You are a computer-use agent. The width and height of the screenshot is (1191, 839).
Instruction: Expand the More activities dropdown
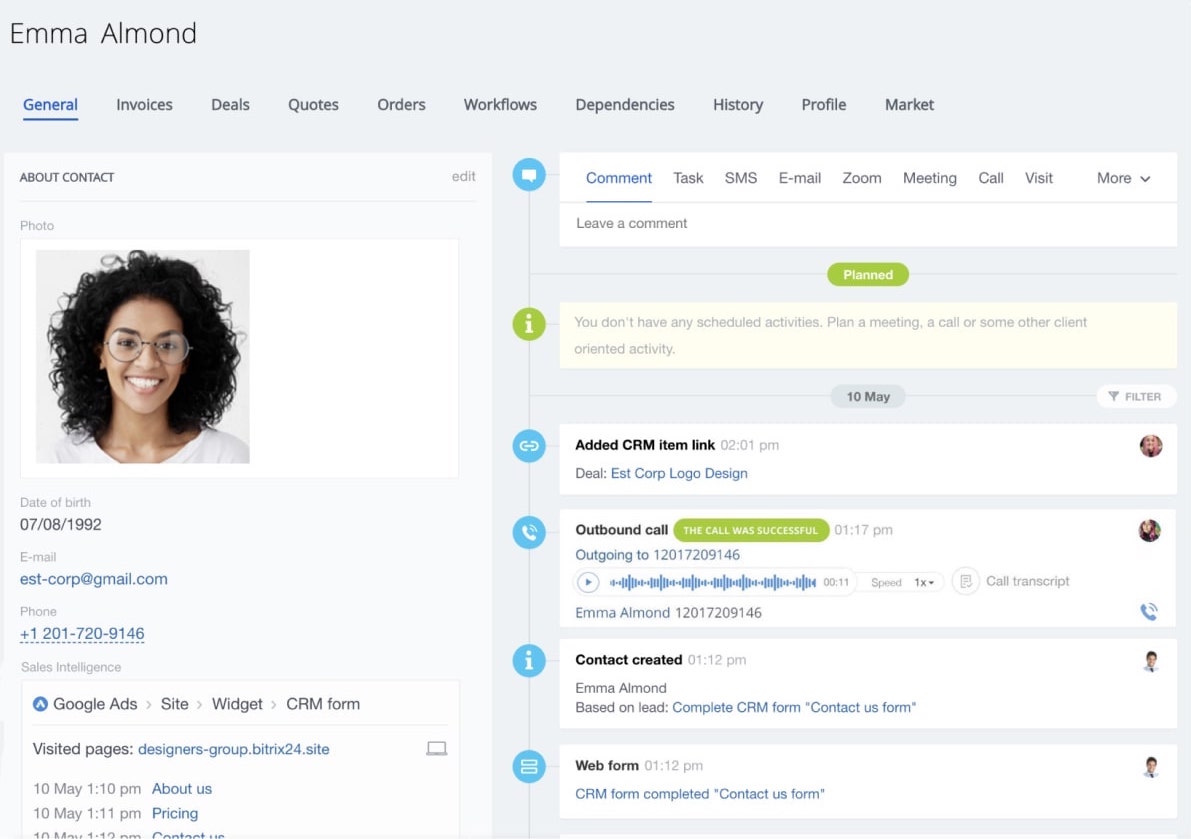pyautogui.click(x=1123, y=178)
